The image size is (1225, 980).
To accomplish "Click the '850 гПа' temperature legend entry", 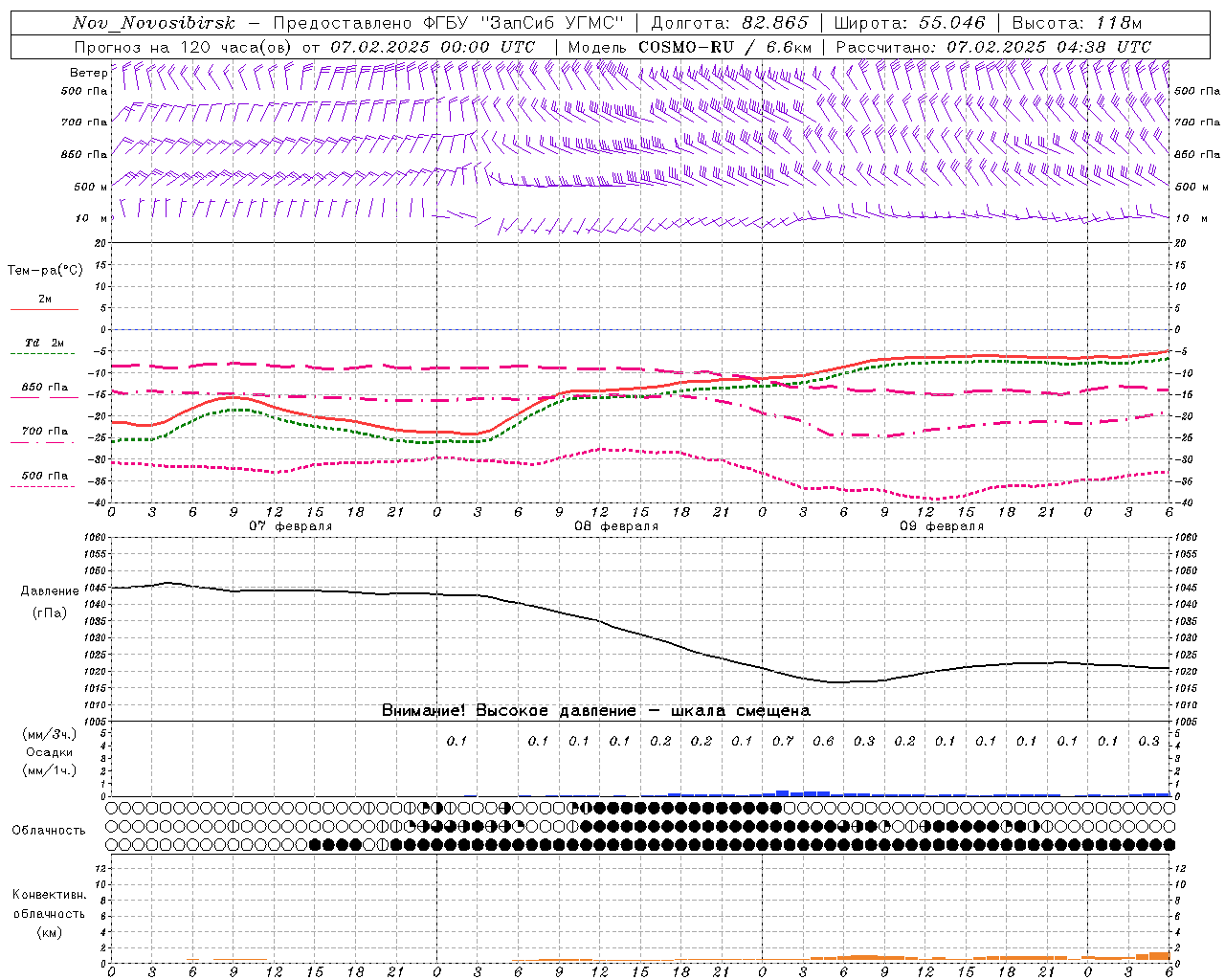I will 45,388.
